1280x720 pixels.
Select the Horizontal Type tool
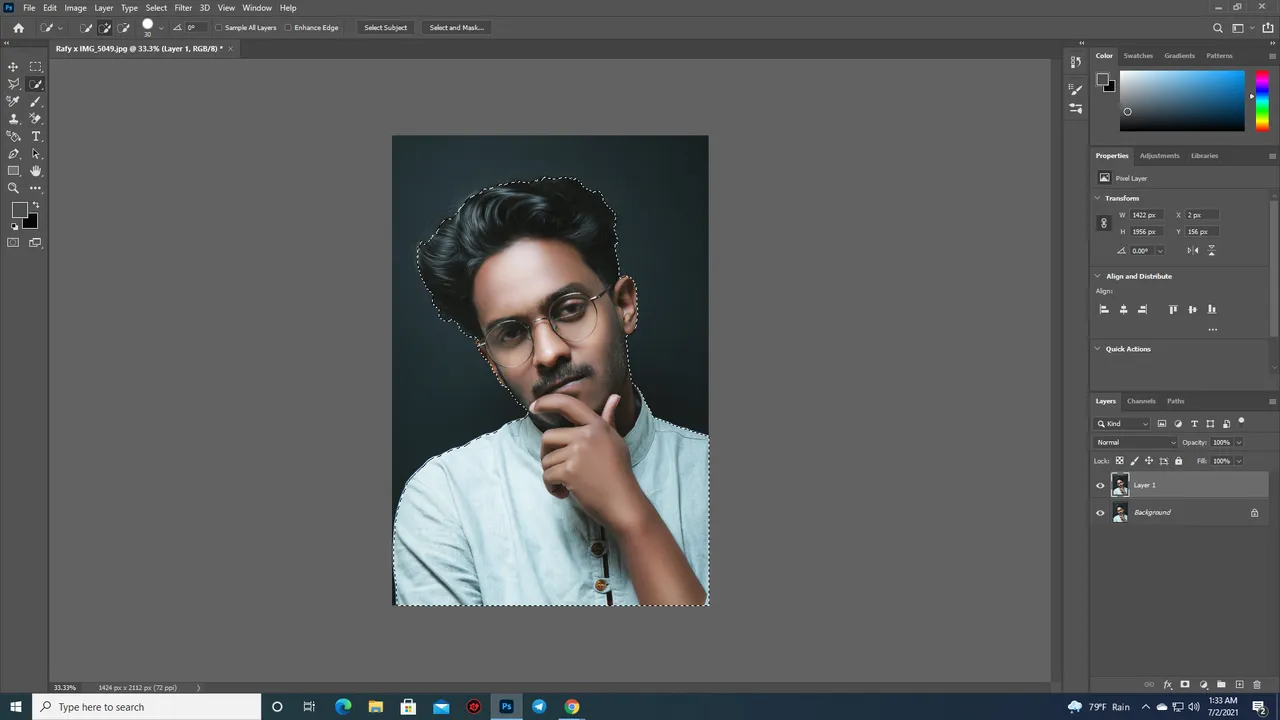click(36, 136)
